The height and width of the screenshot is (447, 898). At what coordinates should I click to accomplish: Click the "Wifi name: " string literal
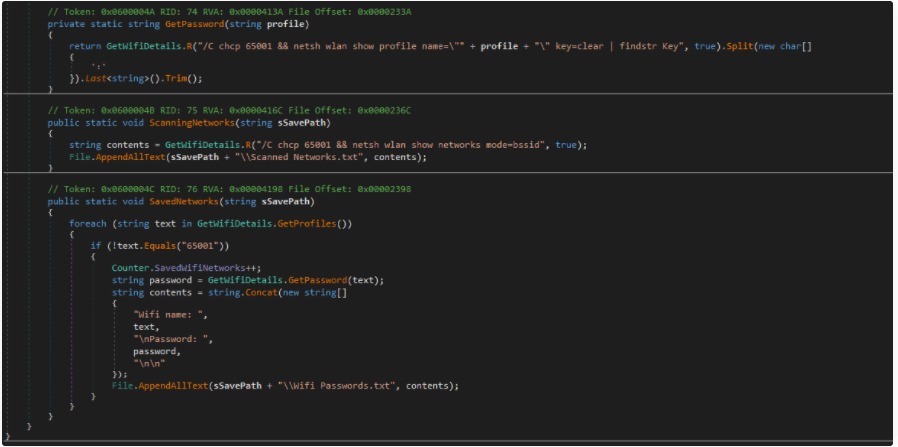click(171, 314)
